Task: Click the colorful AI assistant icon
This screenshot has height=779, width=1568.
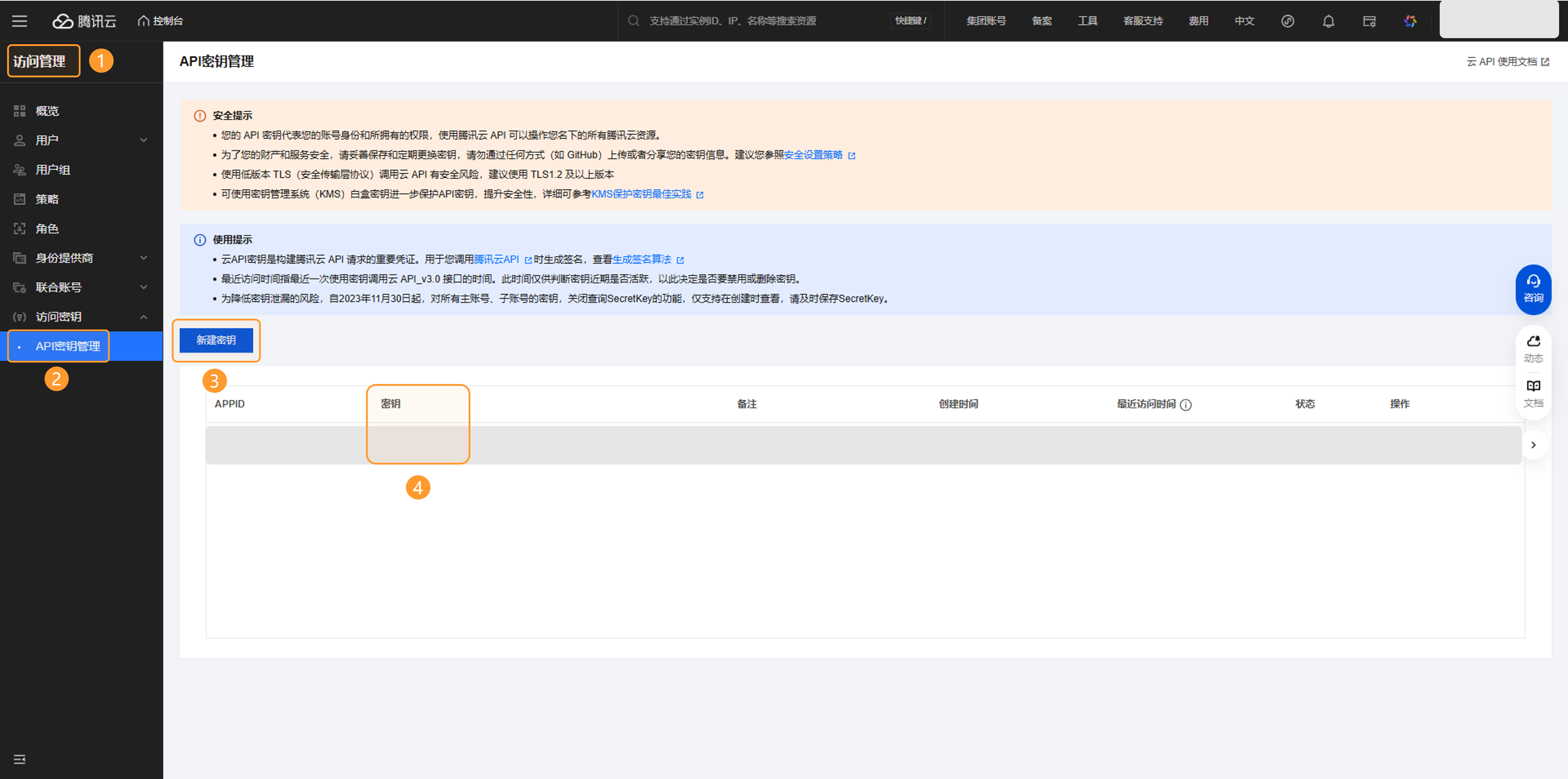Action: 1410,21
